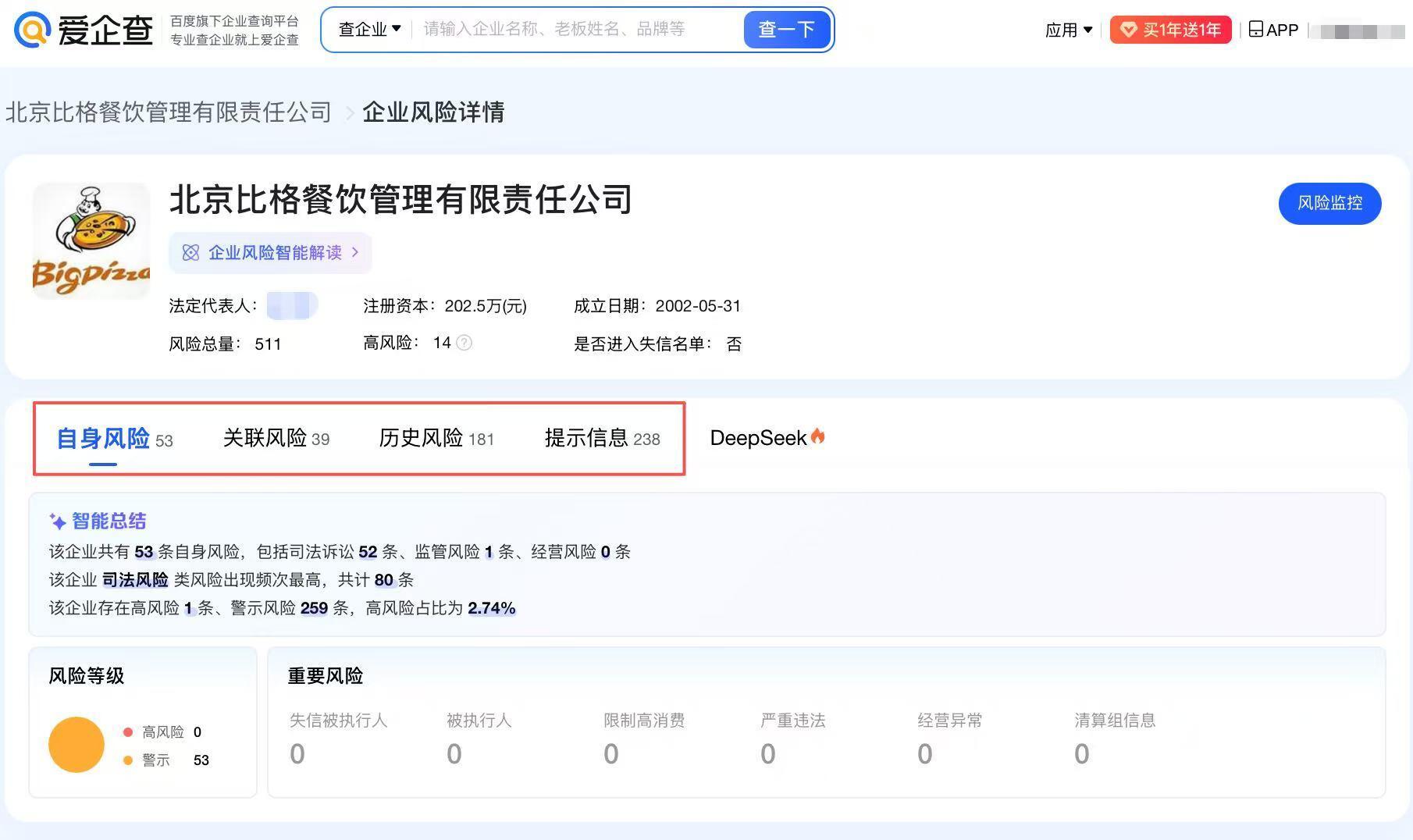Open the APP download link
This screenshot has width=1413, height=840.
[1273, 30]
